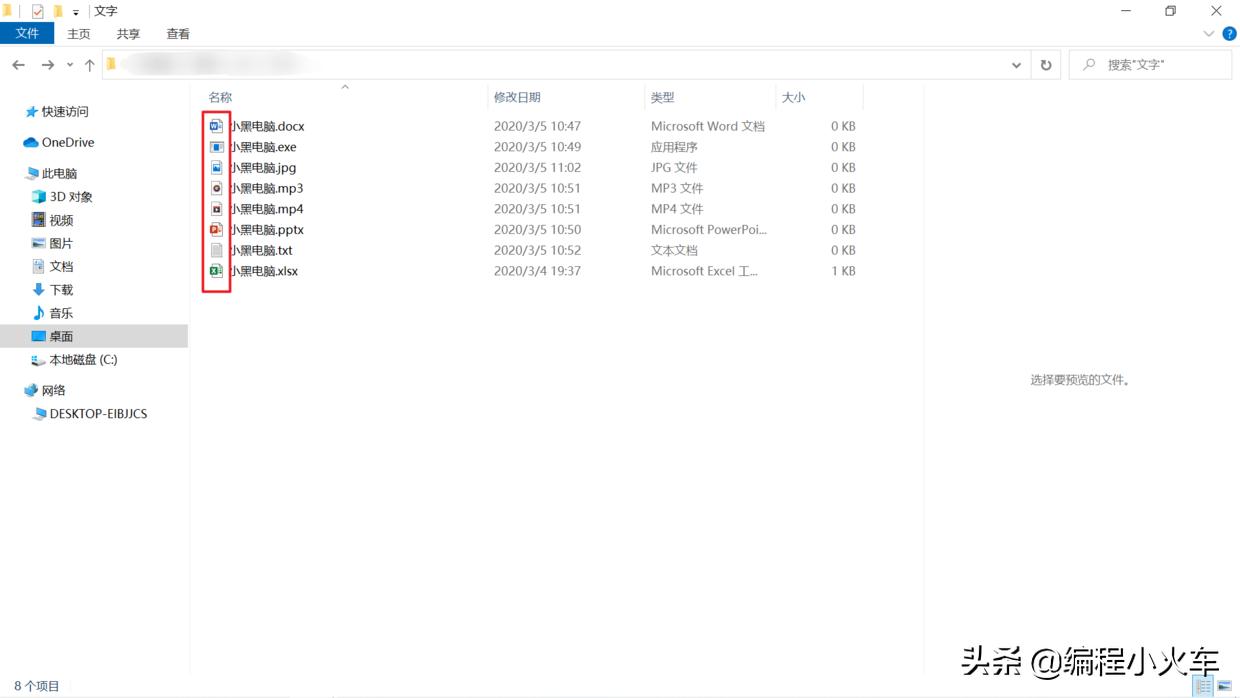Go up one folder level
Viewport: 1240px width, 698px height.
pyautogui.click(x=89, y=65)
